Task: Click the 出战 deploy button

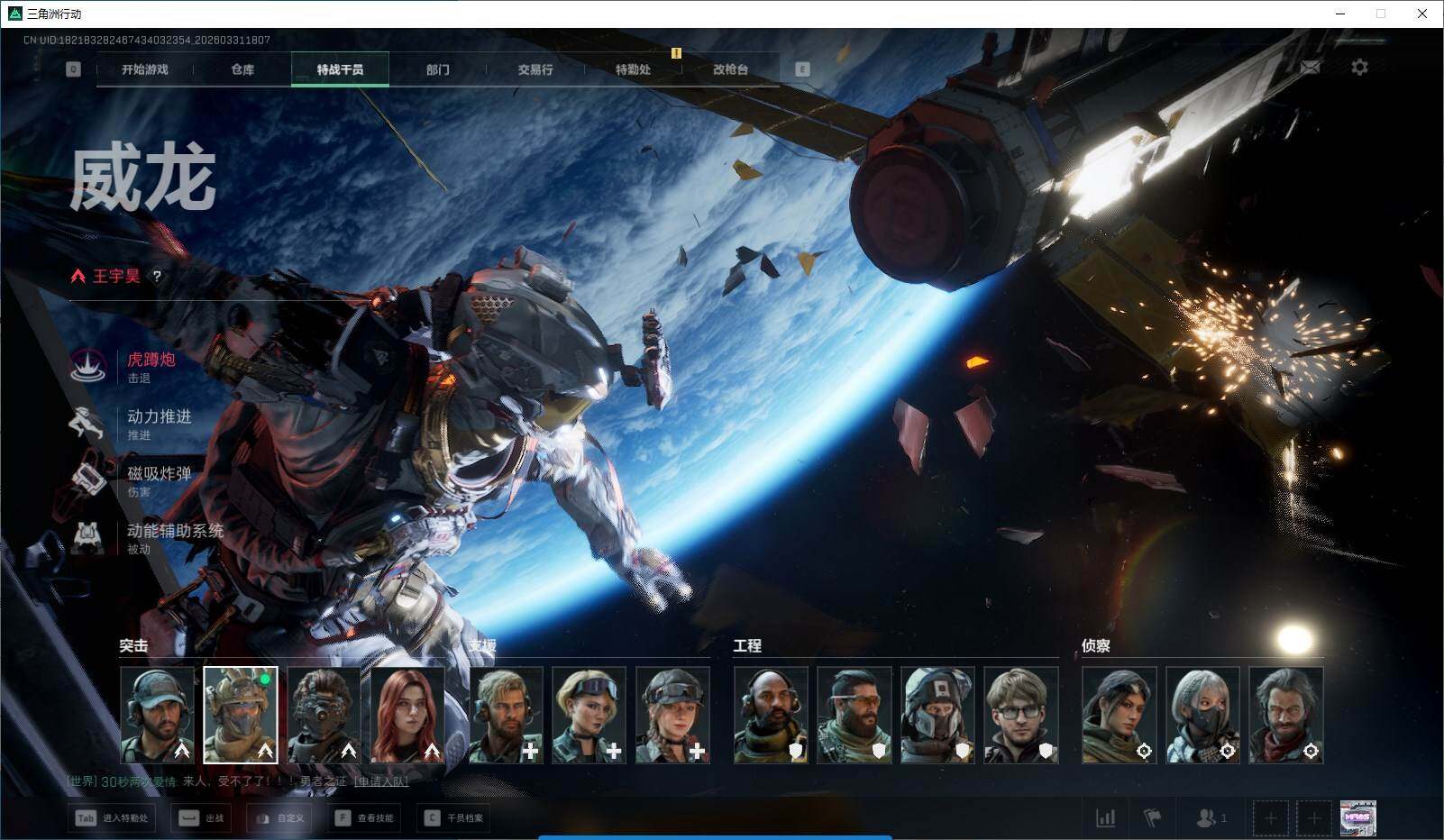Action: (201, 818)
